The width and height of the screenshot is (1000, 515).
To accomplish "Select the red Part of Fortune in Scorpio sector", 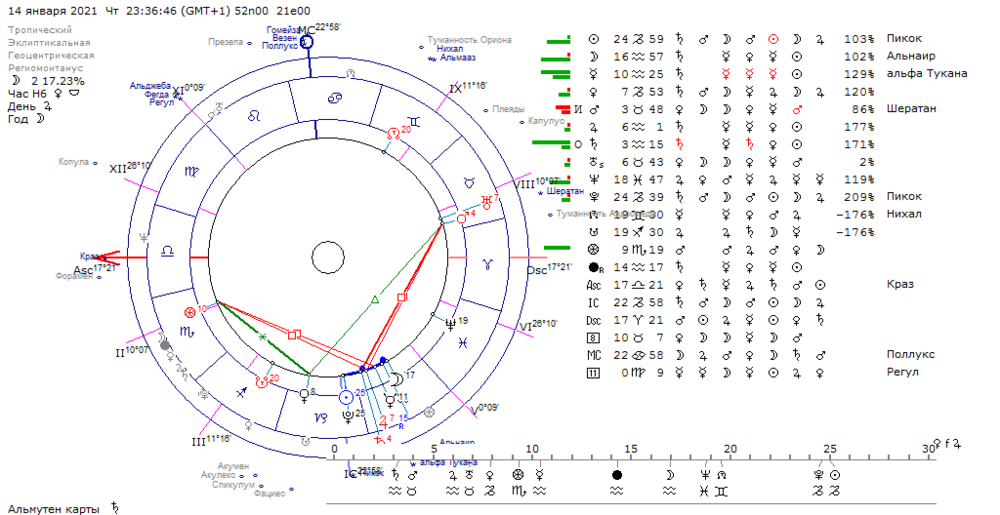I will pos(189,312).
